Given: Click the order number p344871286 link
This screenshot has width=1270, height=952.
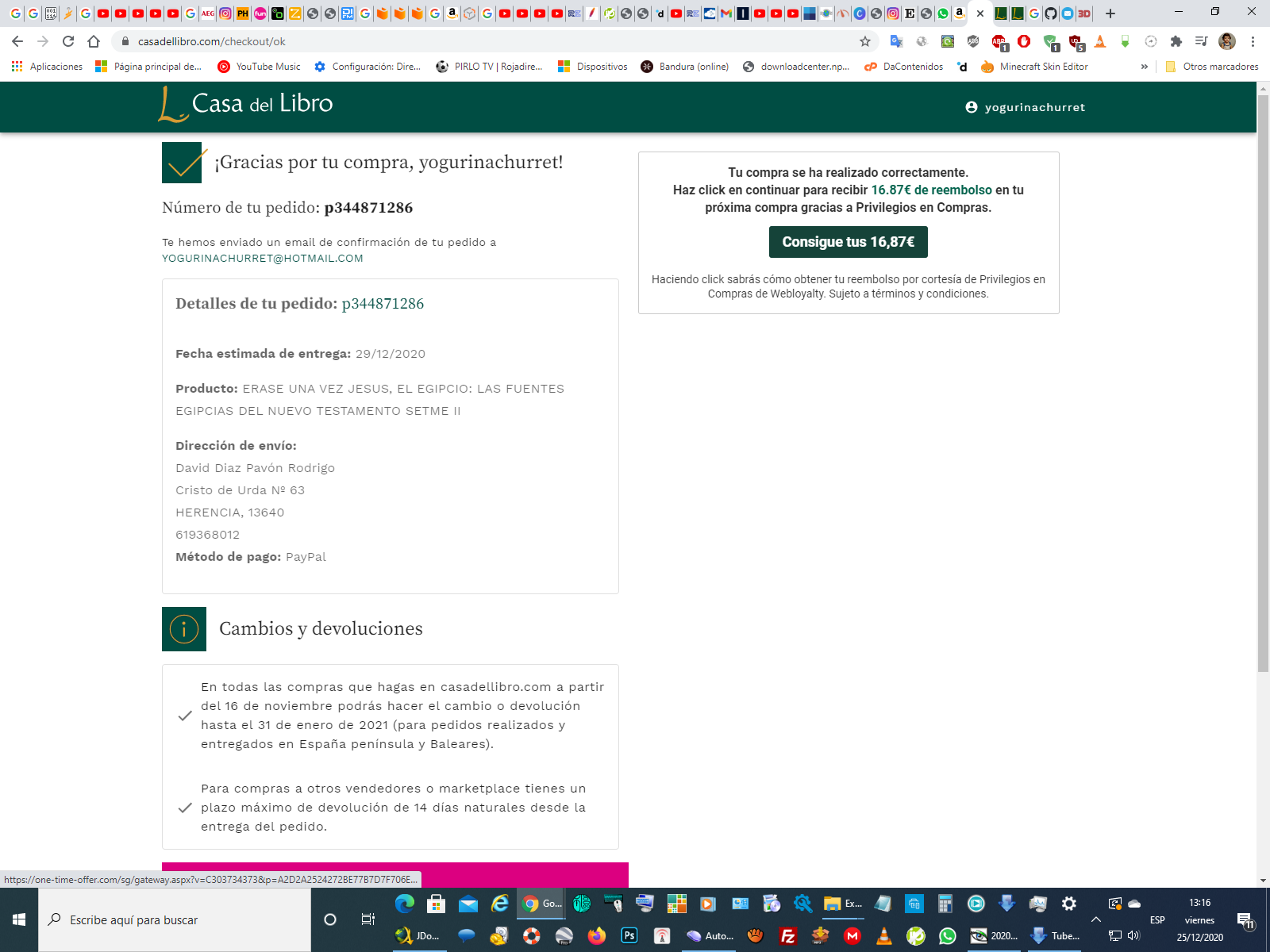Looking at the screenshot, I should coord(383,304).
